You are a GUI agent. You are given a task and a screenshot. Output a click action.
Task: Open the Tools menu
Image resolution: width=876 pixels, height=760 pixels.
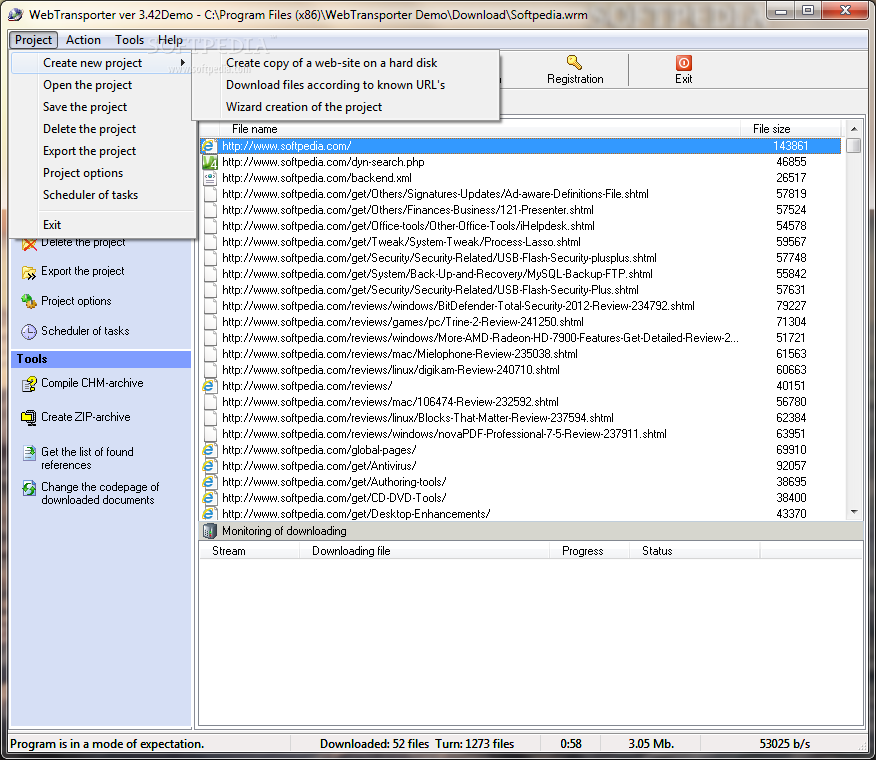130,40
